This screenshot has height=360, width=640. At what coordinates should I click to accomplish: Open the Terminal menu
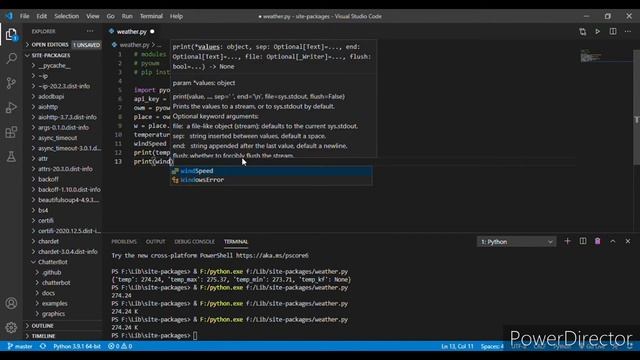coord(151,16)
